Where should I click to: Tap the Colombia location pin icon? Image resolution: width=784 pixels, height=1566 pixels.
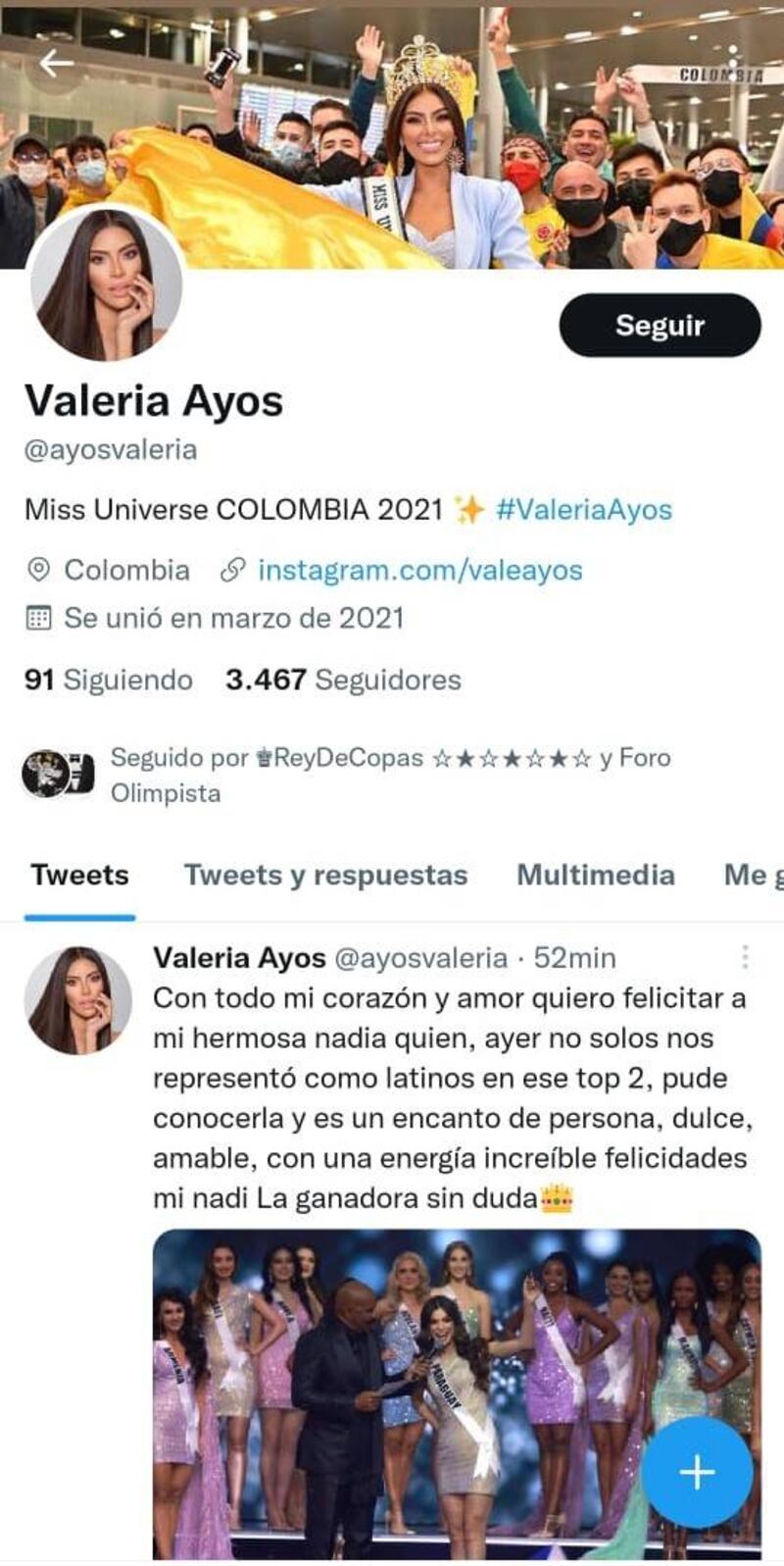[x=38, y=570]
